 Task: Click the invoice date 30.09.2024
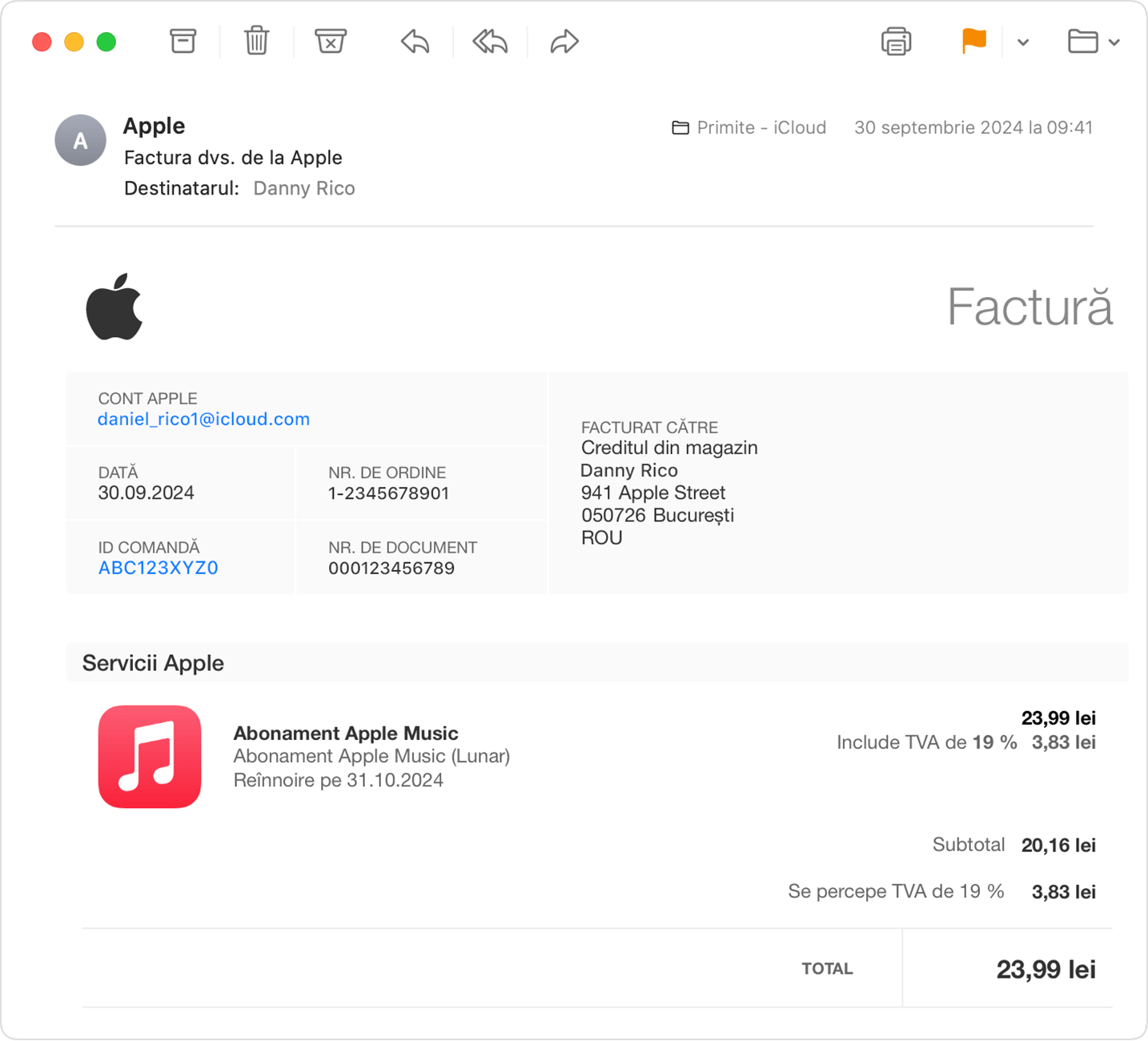146,492
